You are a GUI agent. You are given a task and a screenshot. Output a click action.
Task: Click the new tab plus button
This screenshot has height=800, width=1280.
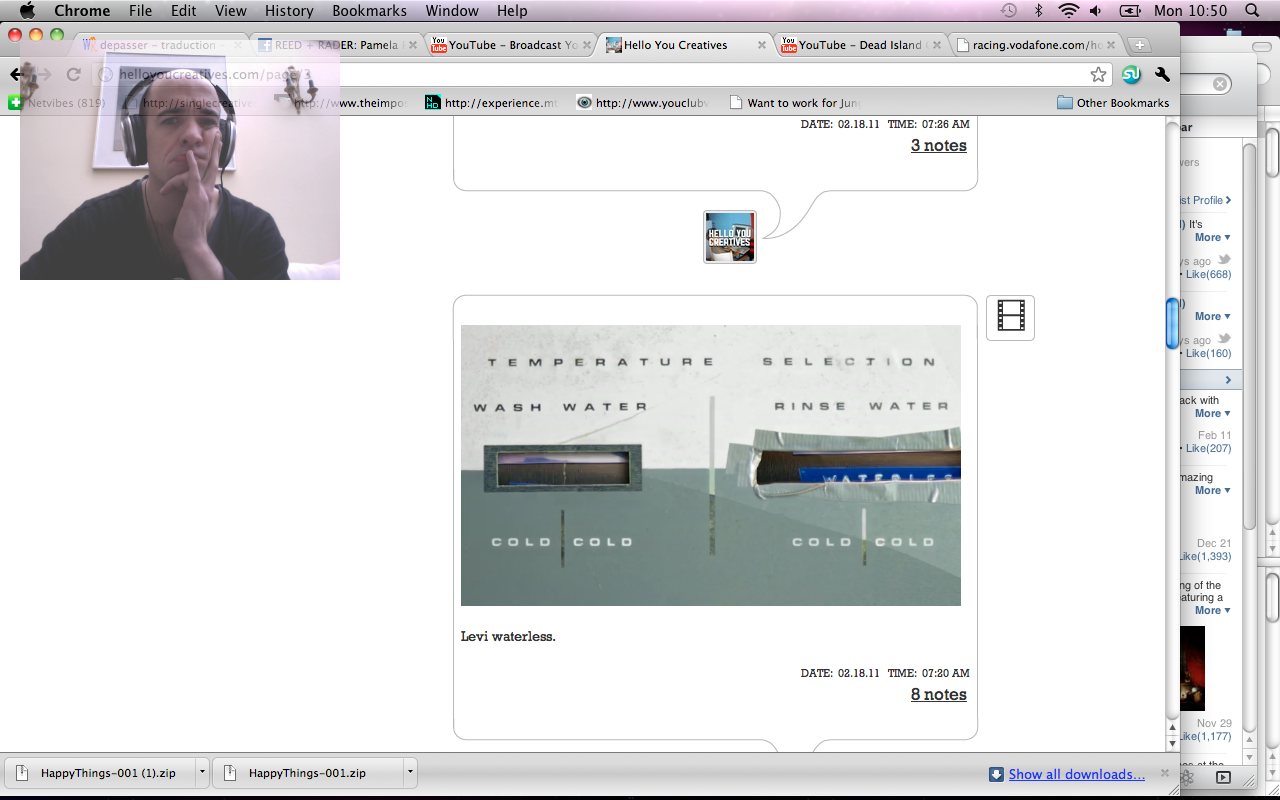(1139, 45)
